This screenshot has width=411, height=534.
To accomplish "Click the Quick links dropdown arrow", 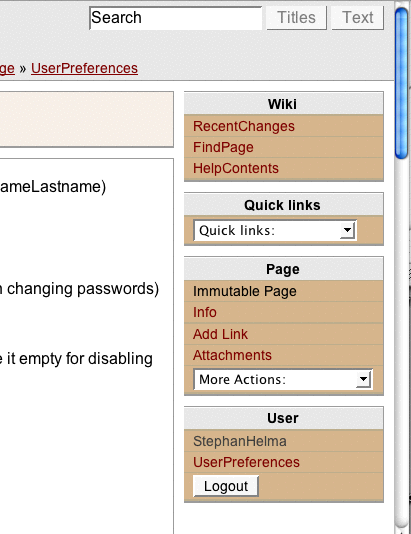I will pyautogui.click(x=347, y=231).
